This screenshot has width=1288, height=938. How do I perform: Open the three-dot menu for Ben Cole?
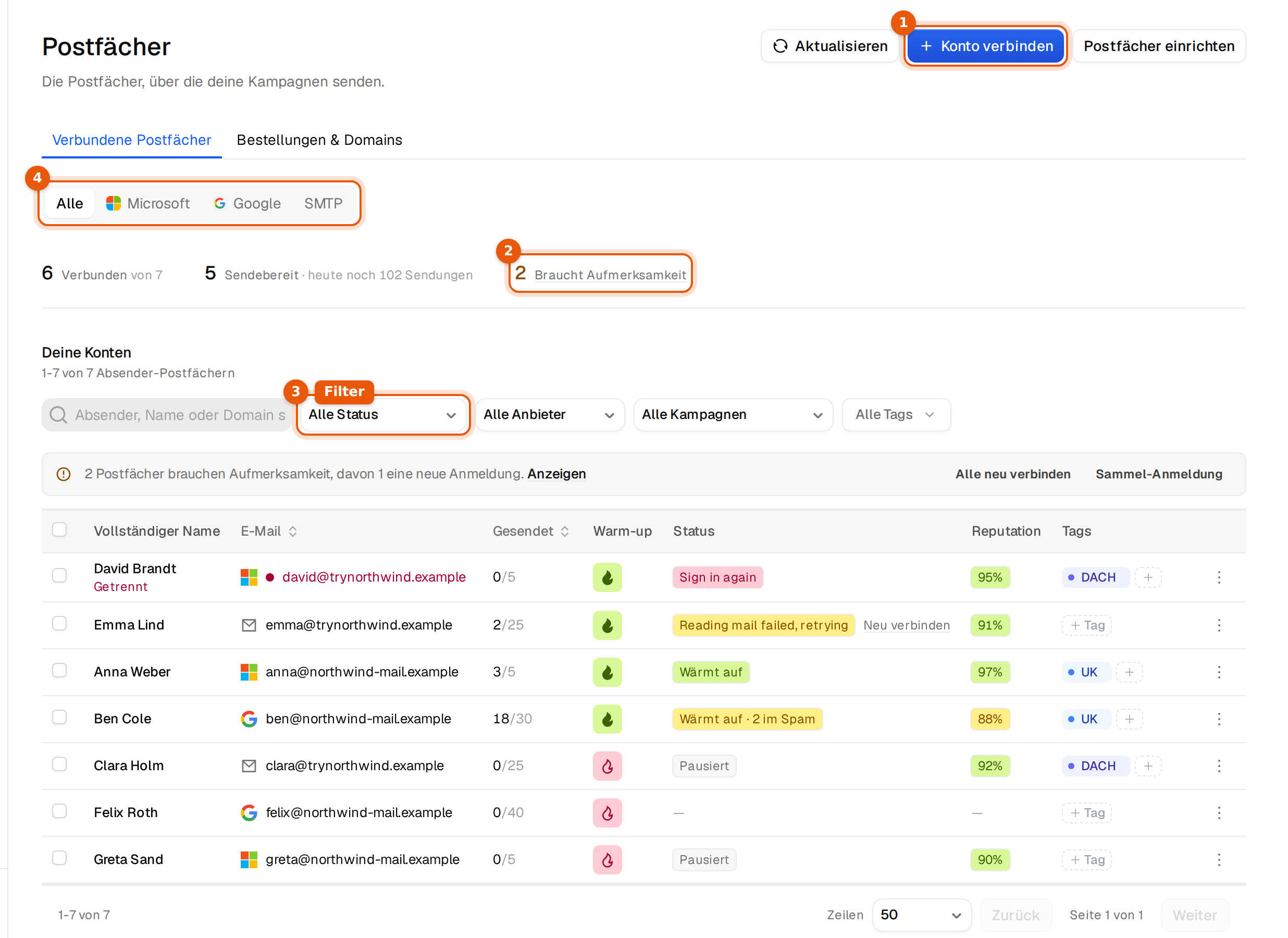tap(1219, 719)
